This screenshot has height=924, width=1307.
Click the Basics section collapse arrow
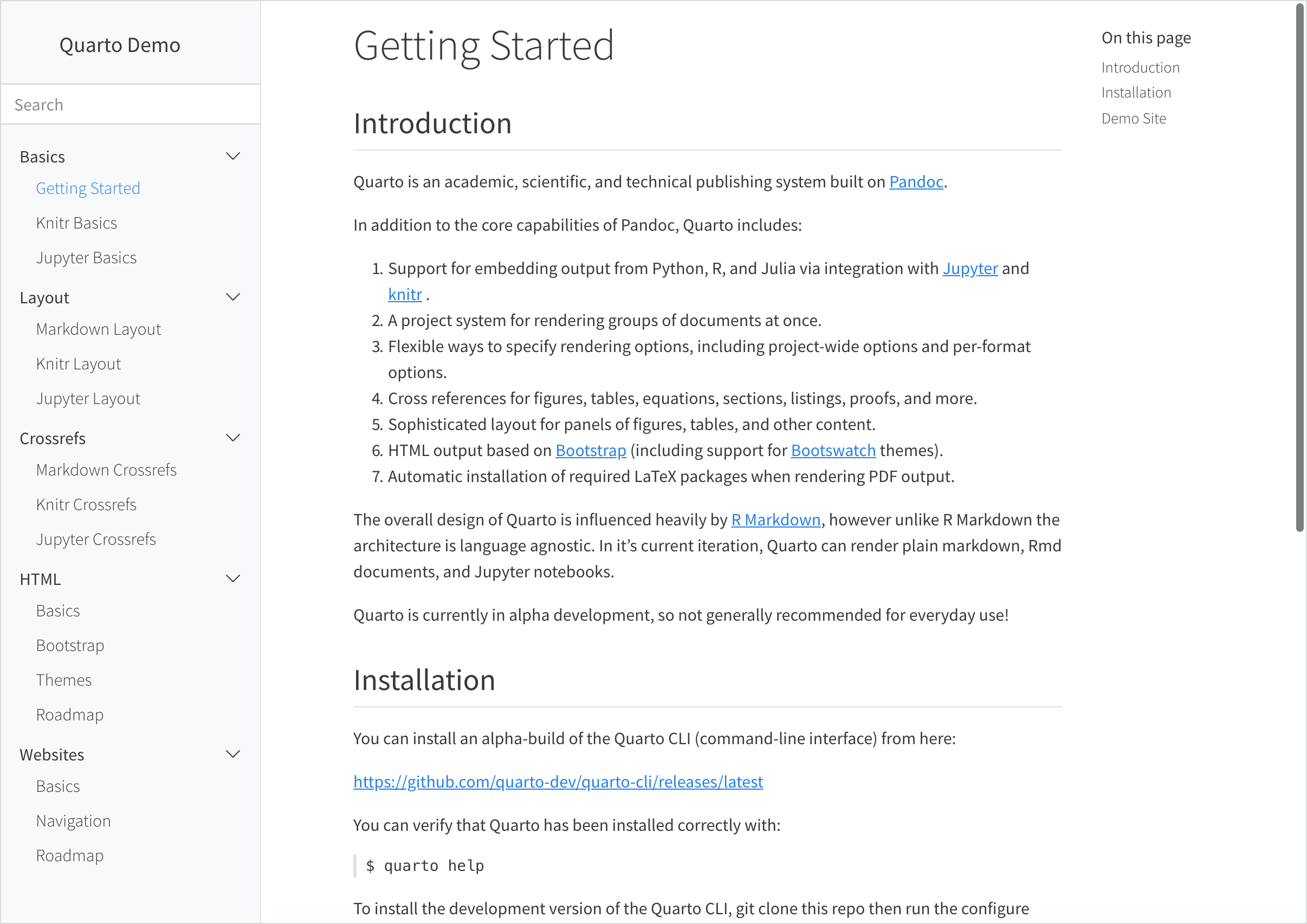[x=232, y=156]
